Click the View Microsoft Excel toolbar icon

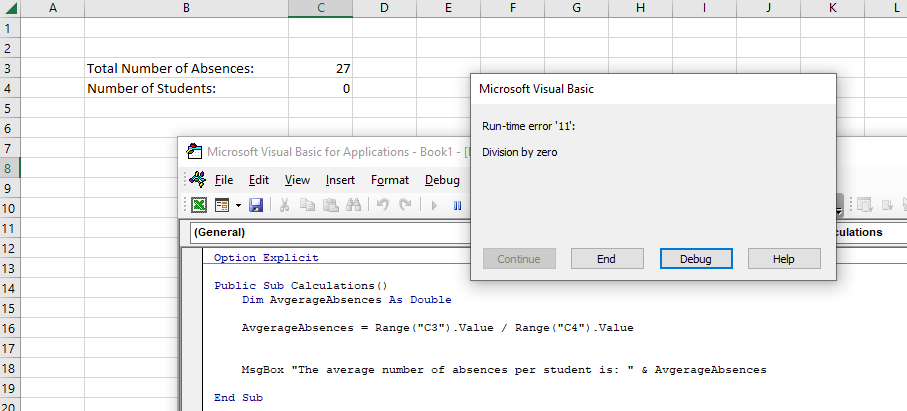199,205
